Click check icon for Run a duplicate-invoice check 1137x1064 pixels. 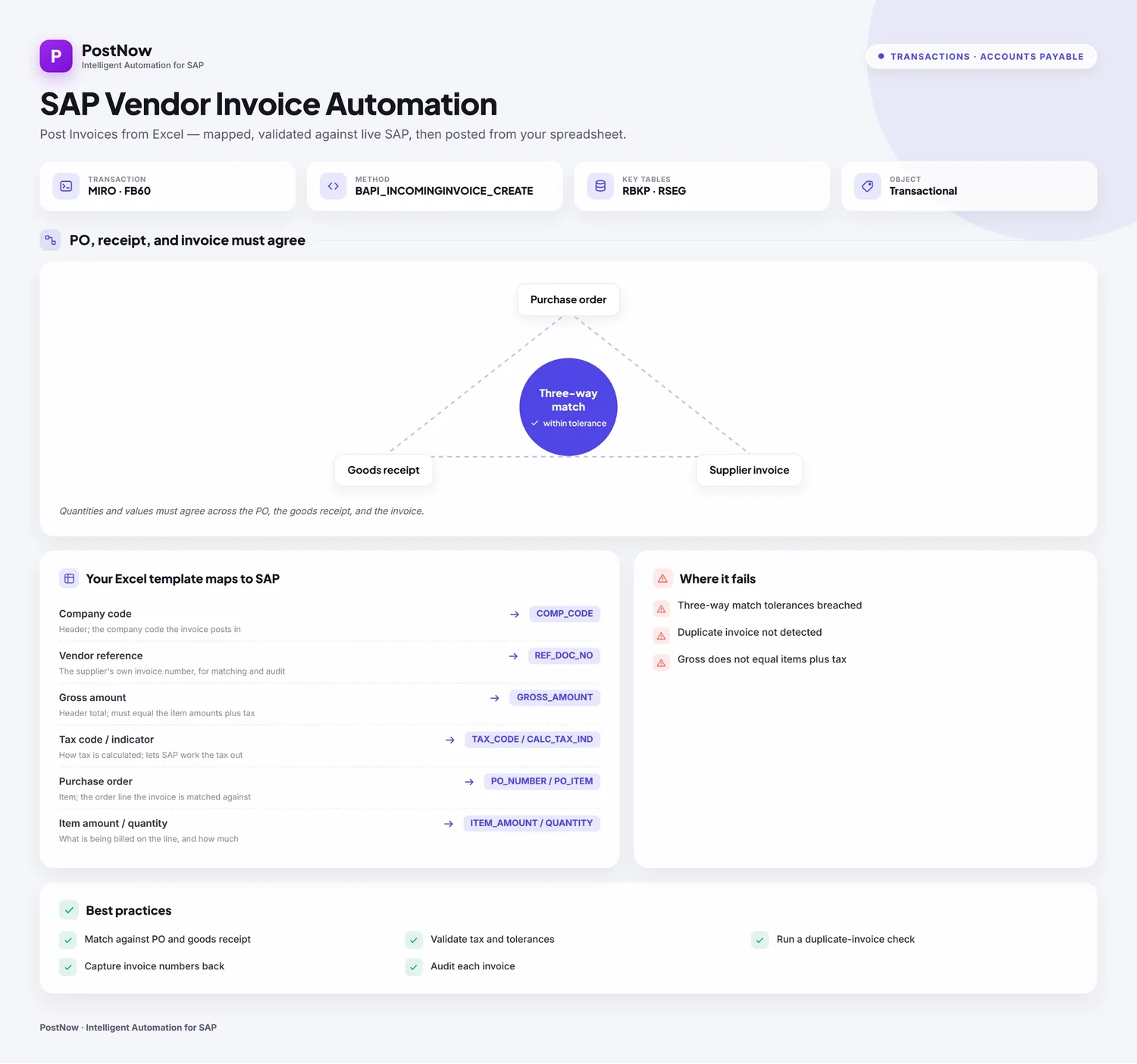pyautogui.click(x=760, y=940)
